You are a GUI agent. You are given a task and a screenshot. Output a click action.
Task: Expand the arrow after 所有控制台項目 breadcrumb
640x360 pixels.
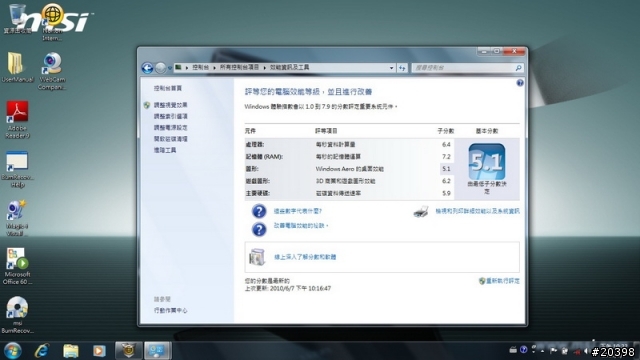tap(264, 68)
